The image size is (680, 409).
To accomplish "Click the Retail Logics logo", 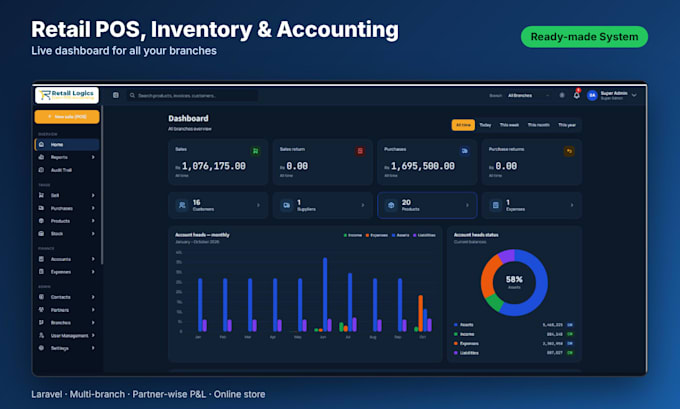I will tap(67, 95).
